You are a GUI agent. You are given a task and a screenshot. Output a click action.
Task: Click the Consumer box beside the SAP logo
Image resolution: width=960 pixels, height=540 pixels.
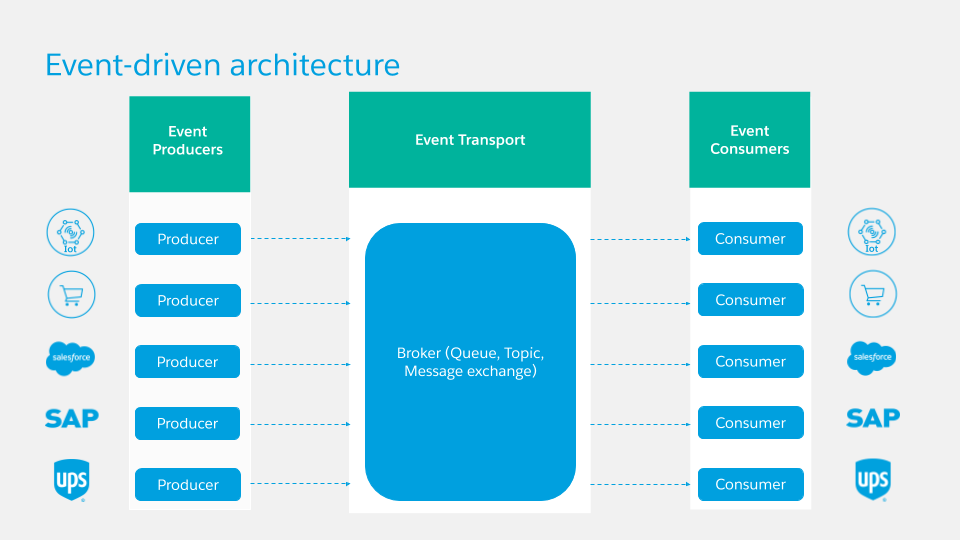click(750, 423)
